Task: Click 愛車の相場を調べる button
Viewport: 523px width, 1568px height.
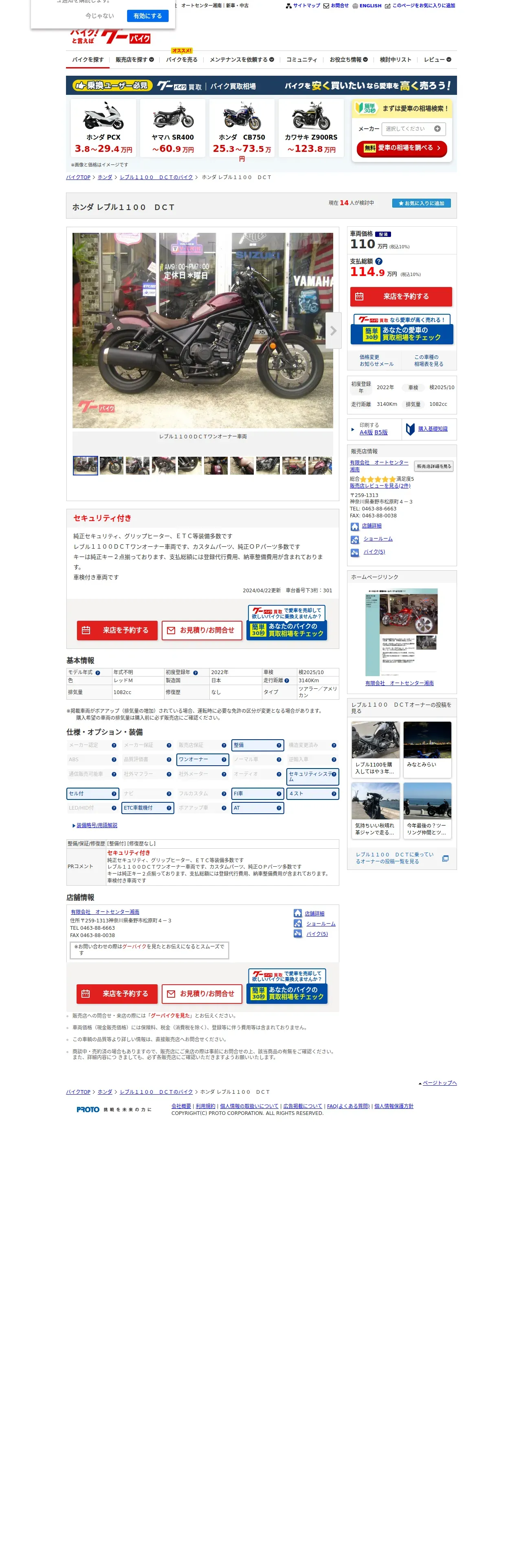Action: [402, 148]
